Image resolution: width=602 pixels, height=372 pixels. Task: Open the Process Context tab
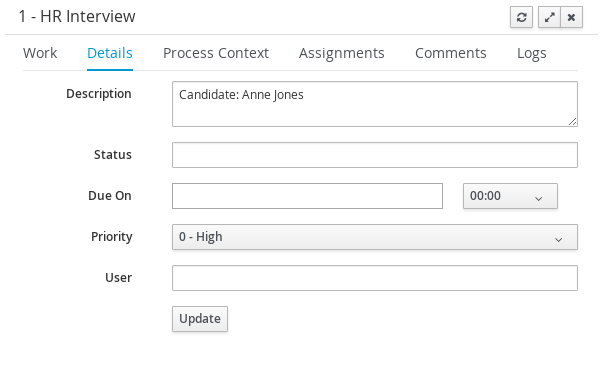coord(216,53)
